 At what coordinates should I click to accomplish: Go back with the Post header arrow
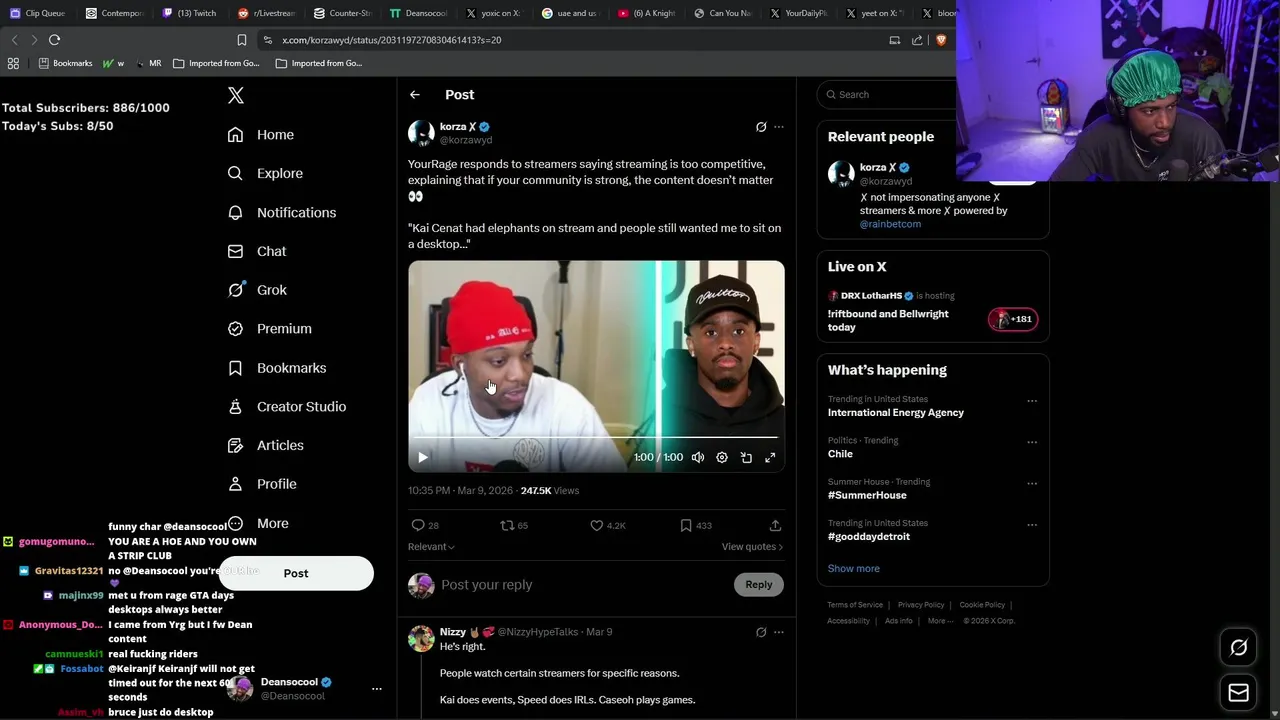[x=414, y=95]
